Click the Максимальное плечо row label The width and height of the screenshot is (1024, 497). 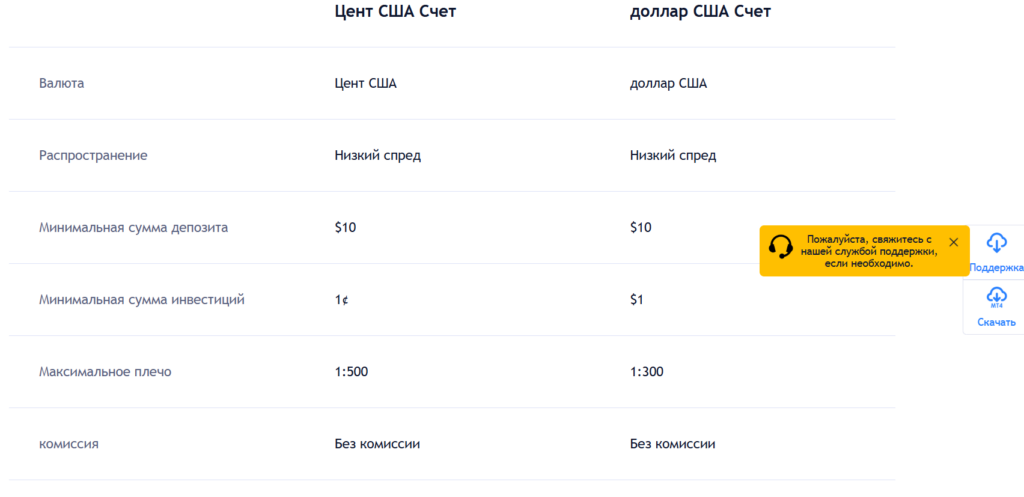coord(105,371)
